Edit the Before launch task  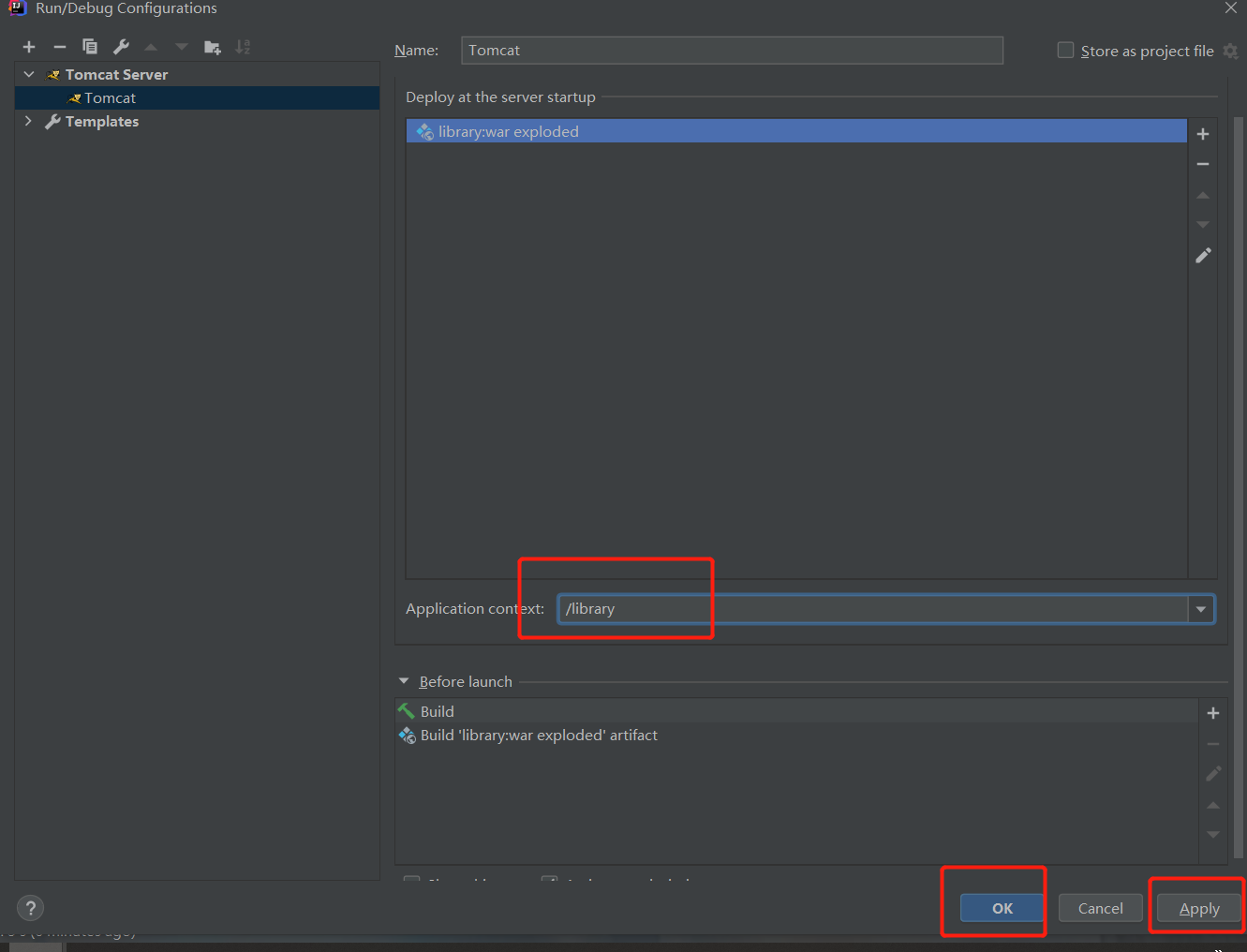coord(1213,774)
